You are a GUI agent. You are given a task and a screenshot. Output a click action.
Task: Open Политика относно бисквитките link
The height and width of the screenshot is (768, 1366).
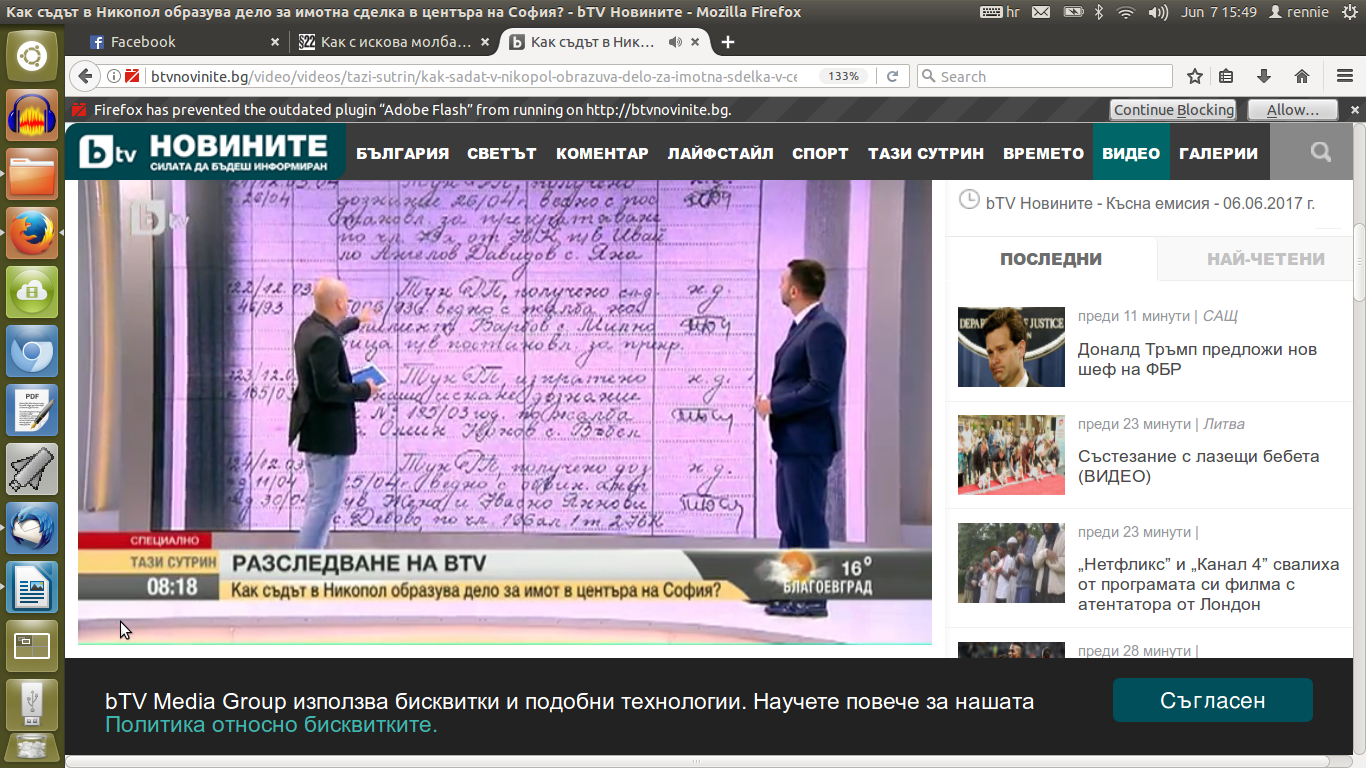coord(271,724)
